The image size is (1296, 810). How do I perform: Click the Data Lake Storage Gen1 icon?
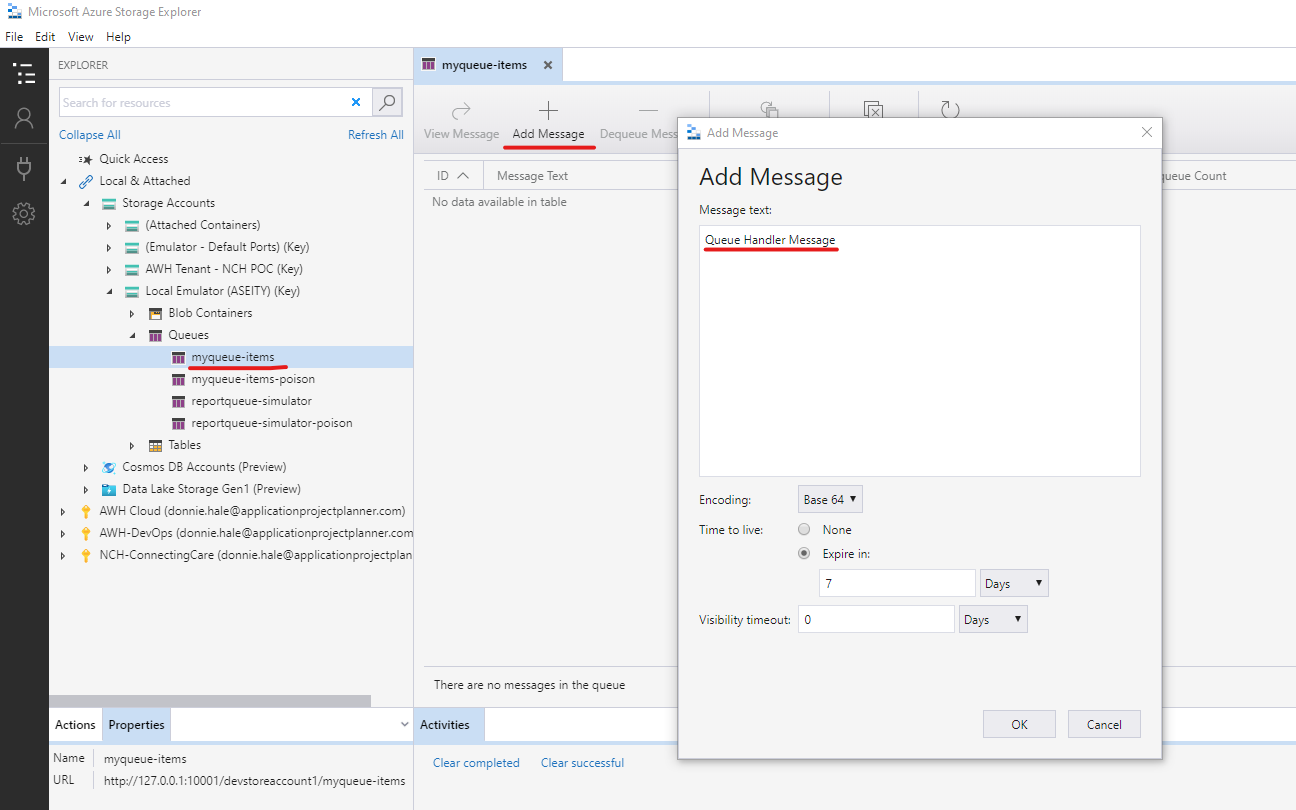tap(109, 489)
